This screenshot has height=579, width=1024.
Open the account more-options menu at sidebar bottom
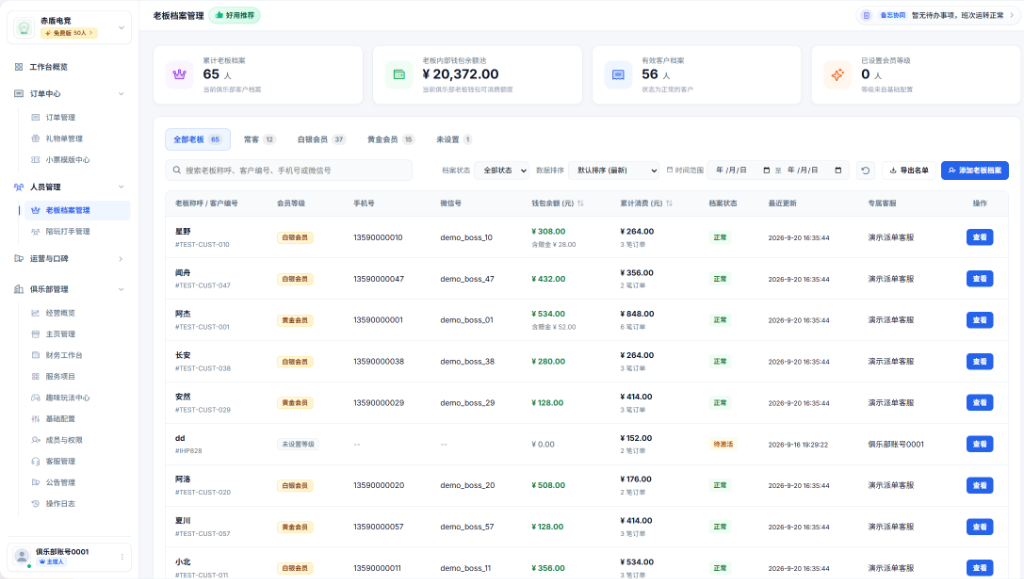click(122, 557)
